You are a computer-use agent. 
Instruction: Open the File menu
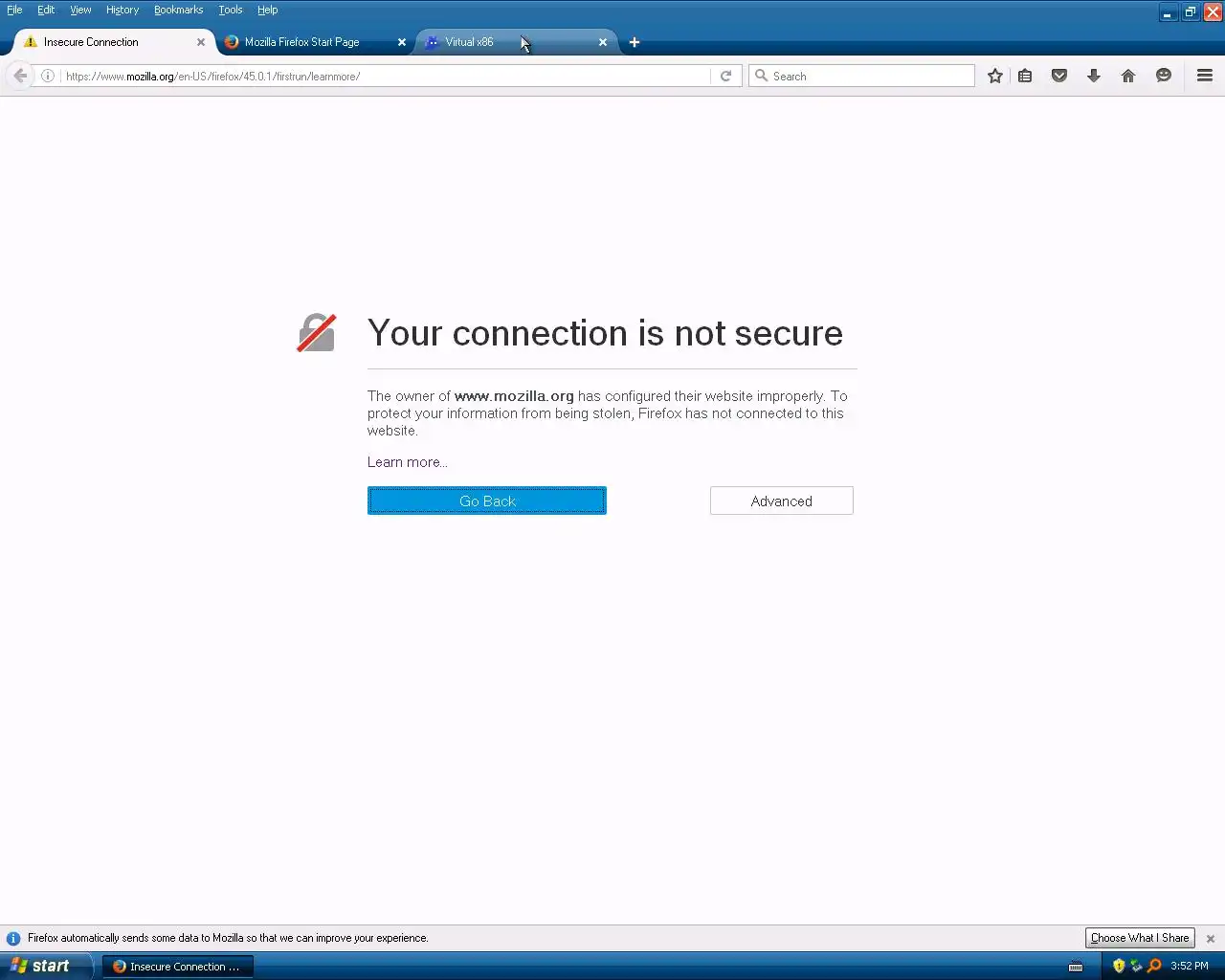click(14, 10)
